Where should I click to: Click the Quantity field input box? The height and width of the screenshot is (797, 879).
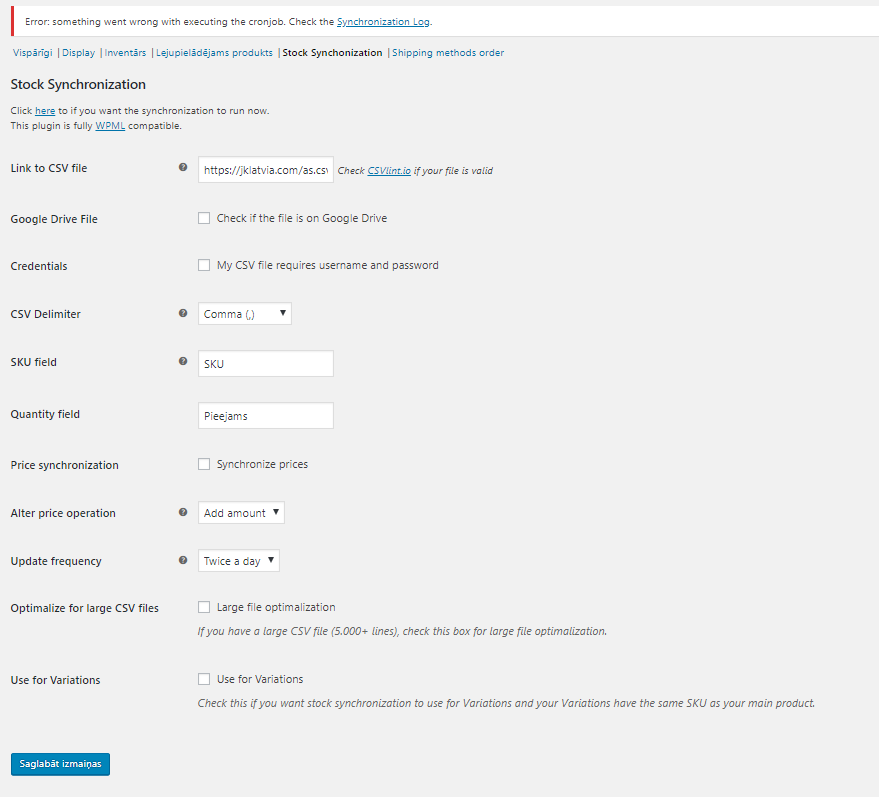pos(266,415)
